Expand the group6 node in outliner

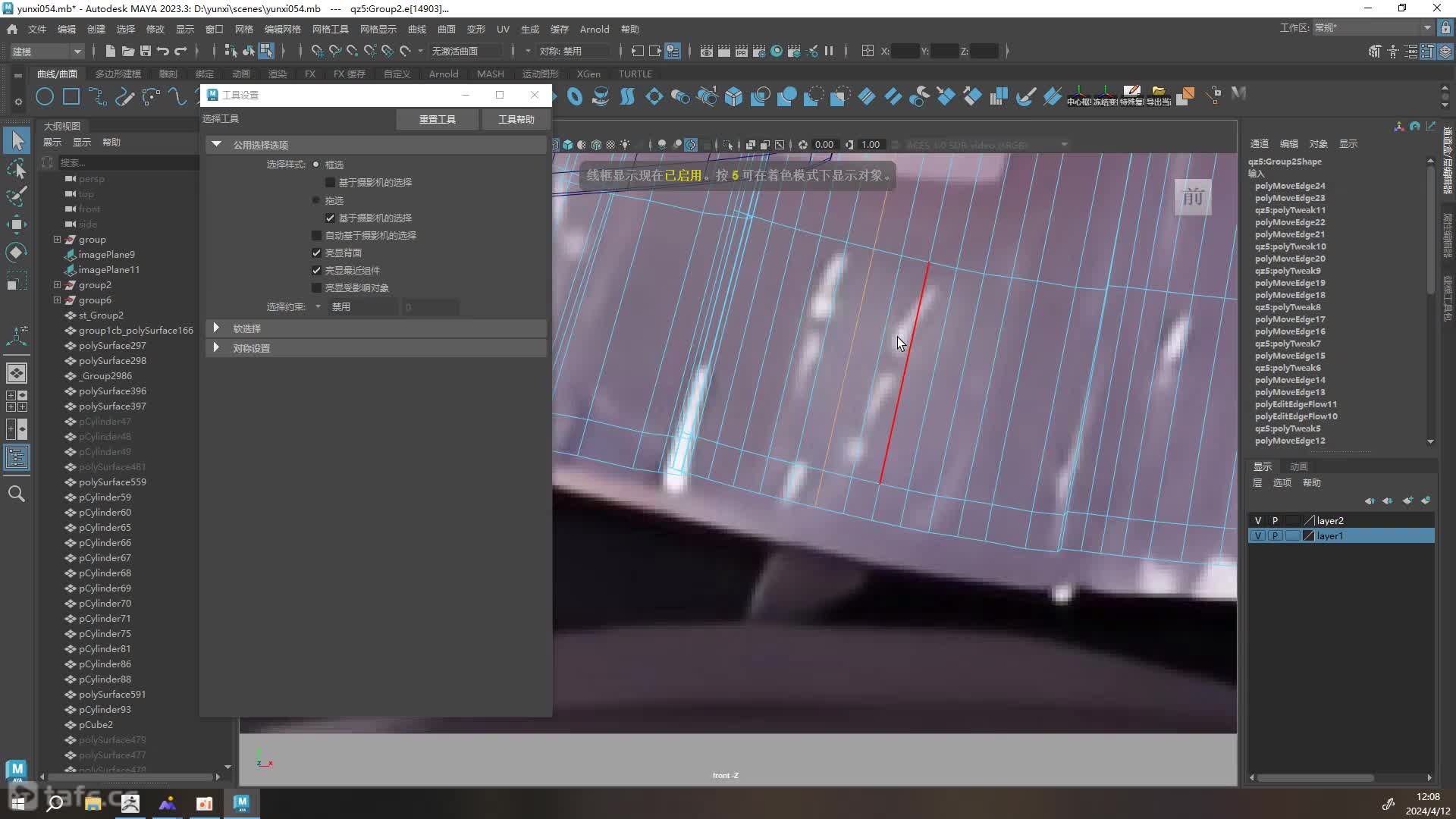pos(57,300)
